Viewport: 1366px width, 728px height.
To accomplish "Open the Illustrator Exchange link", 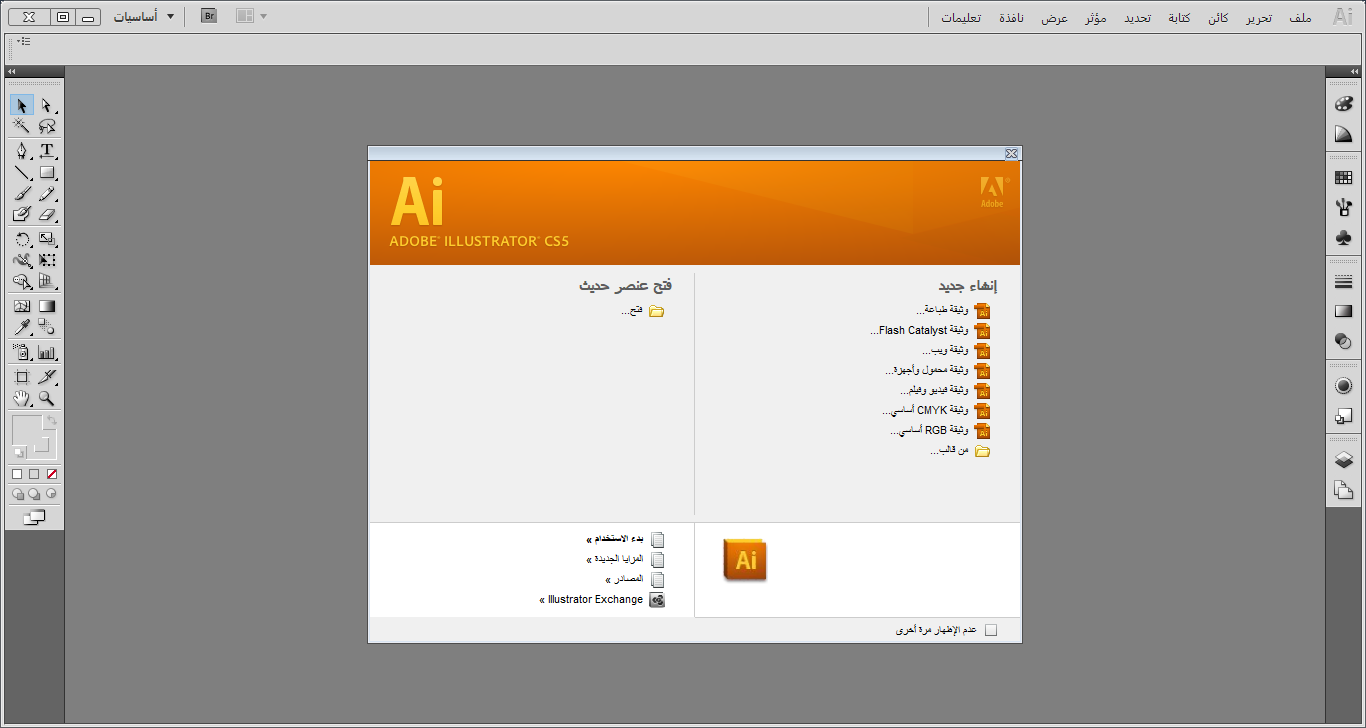I will tap(602, 599).
